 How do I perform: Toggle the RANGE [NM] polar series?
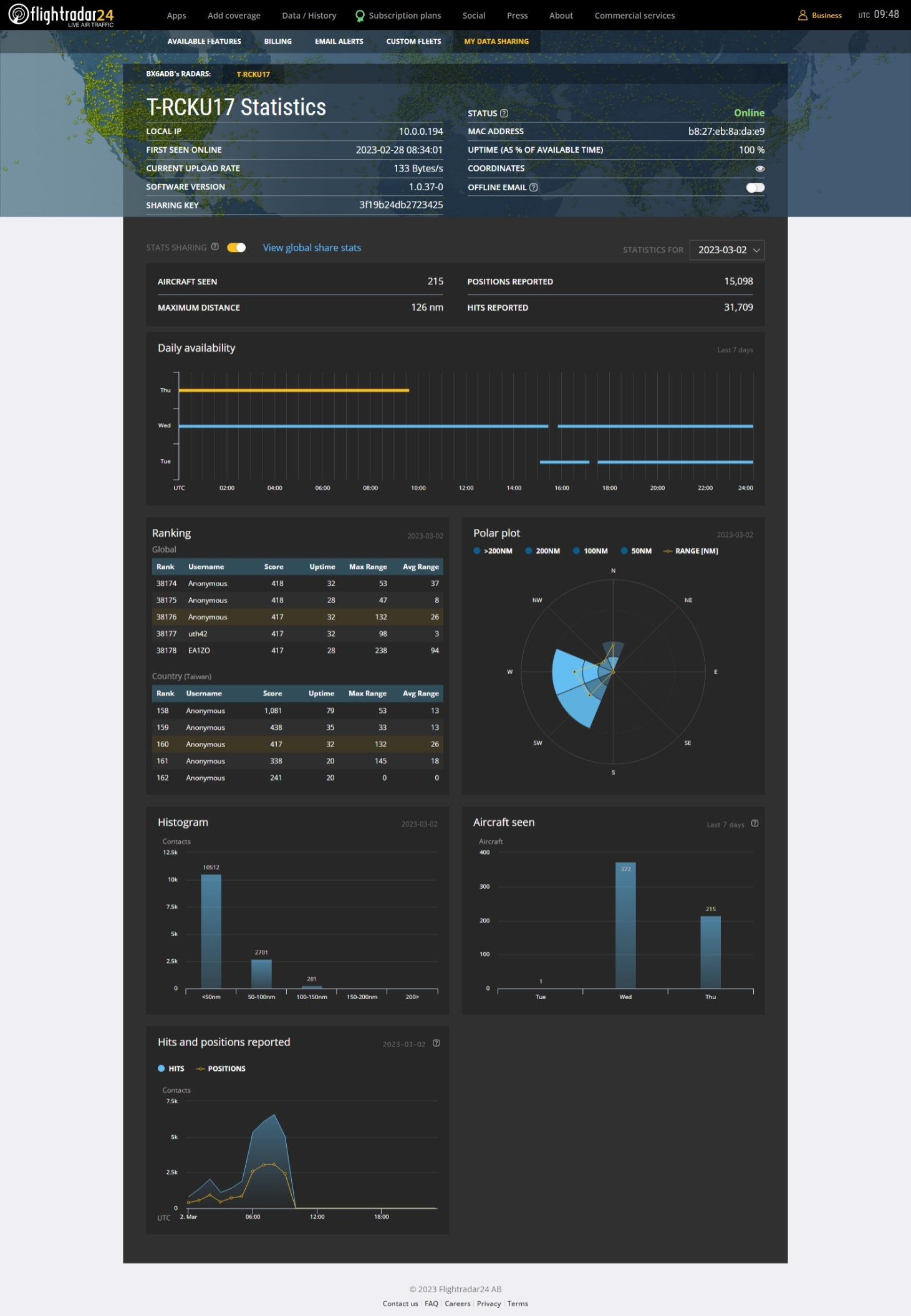(x=691, y=551)
